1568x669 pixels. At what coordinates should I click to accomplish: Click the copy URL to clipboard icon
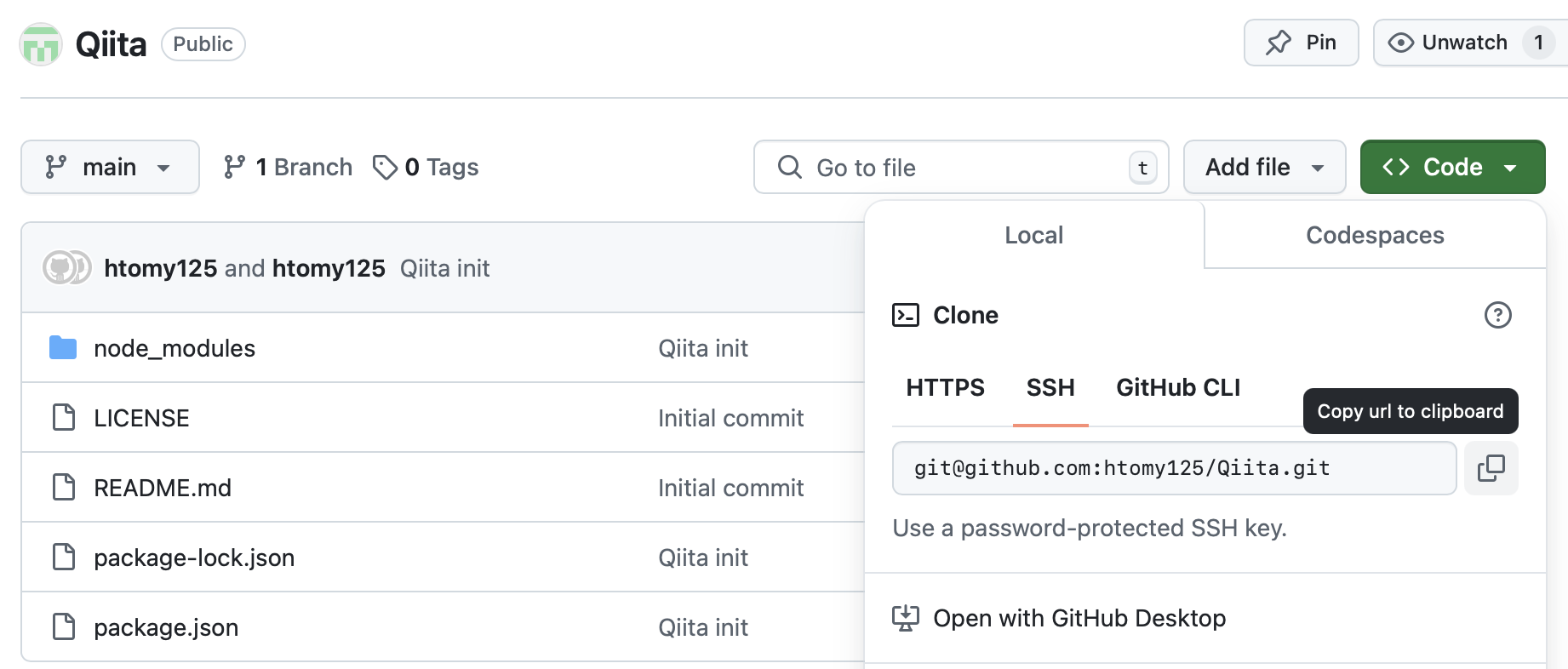[x=1491, y=467]
